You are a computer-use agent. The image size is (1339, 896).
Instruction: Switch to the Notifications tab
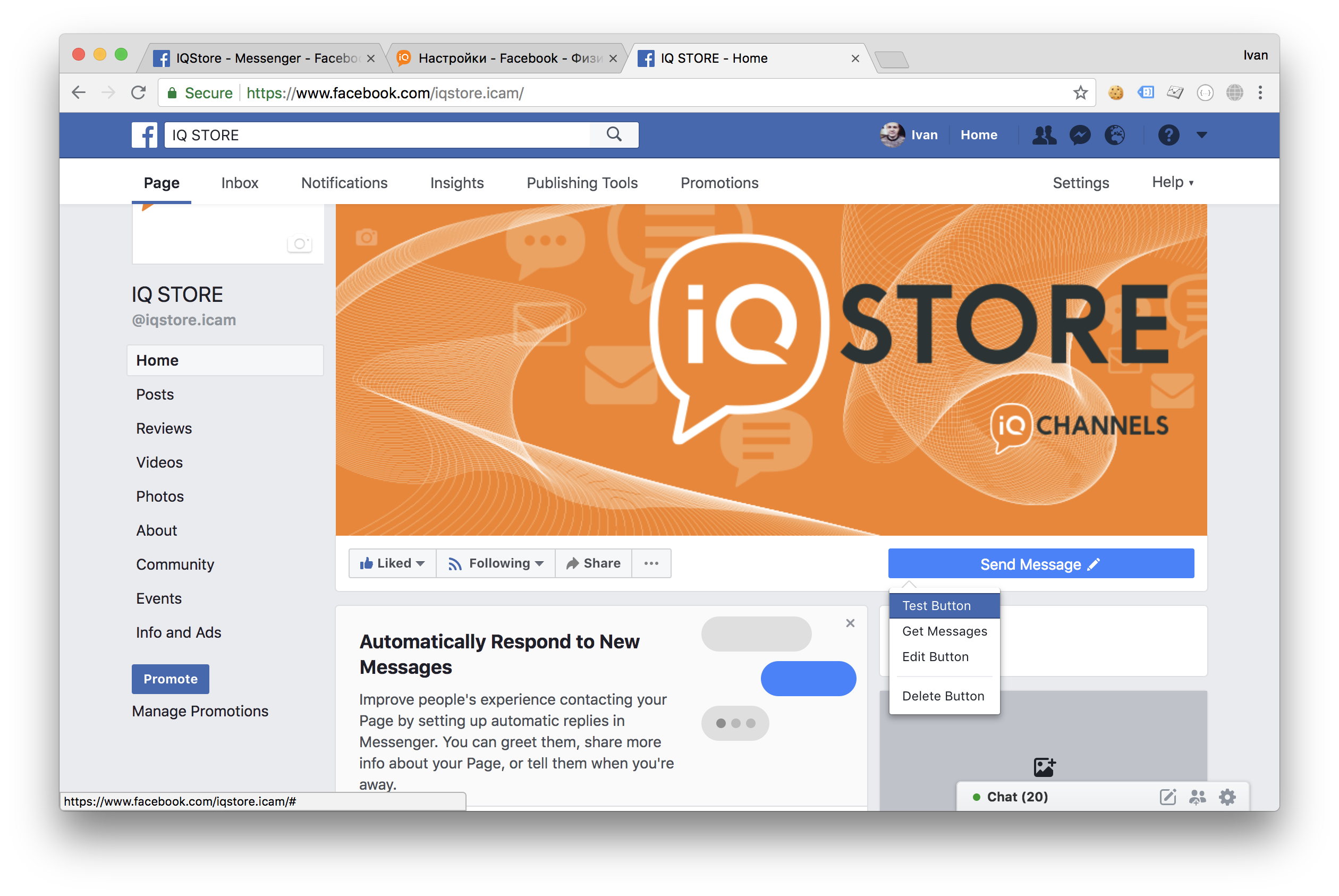coord(344,183)
